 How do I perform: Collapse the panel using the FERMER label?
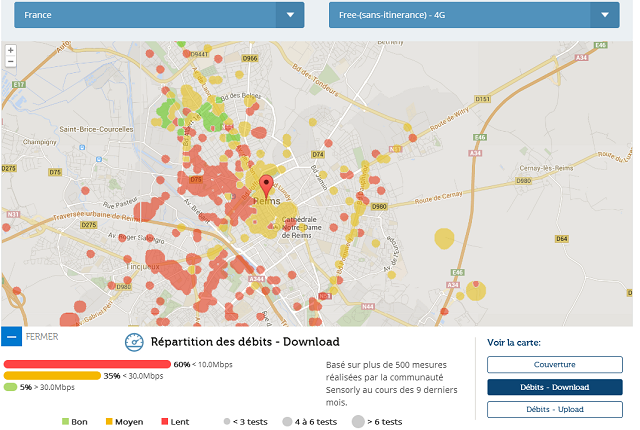click(x=42, y=337)
